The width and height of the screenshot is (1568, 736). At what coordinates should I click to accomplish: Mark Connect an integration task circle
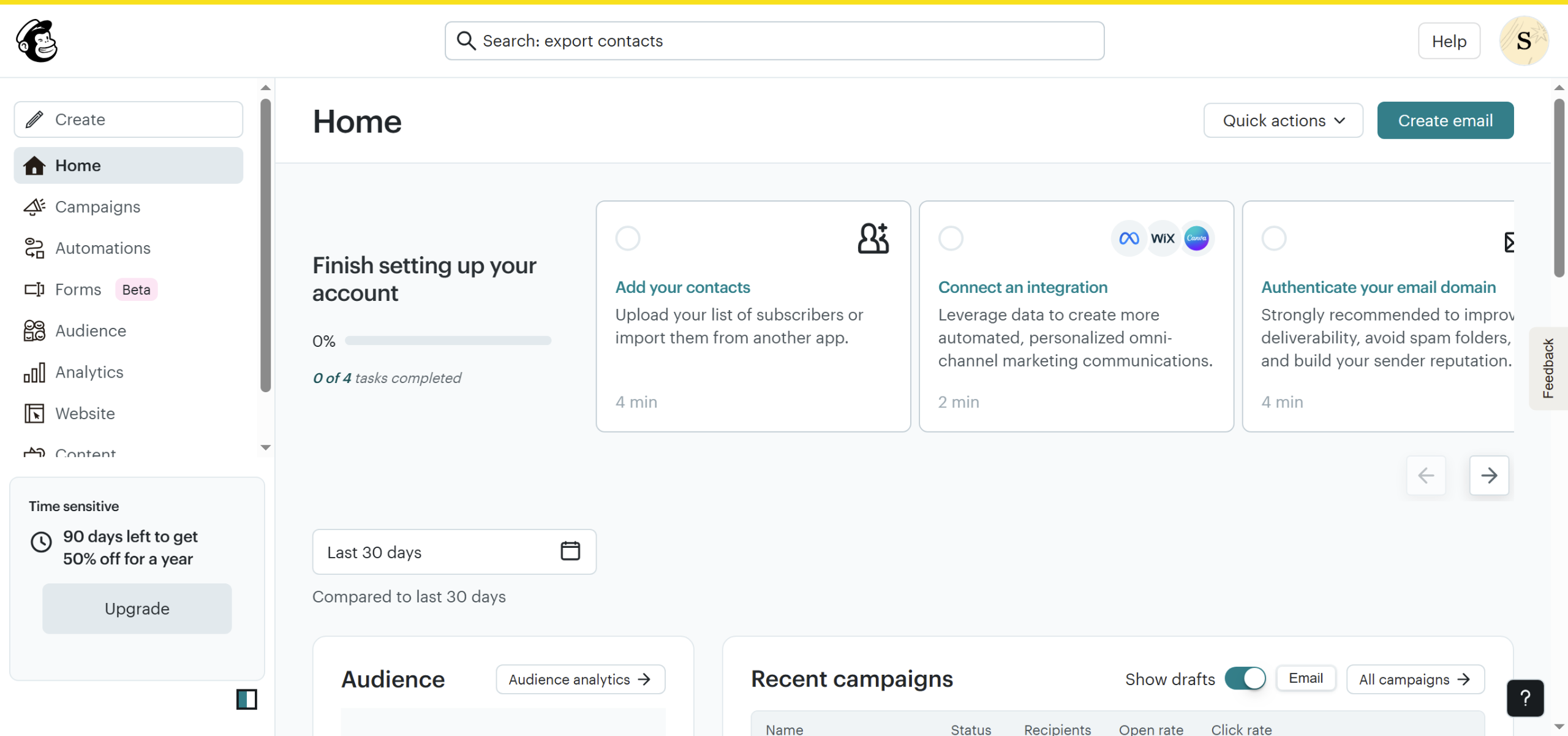(951, 238)
